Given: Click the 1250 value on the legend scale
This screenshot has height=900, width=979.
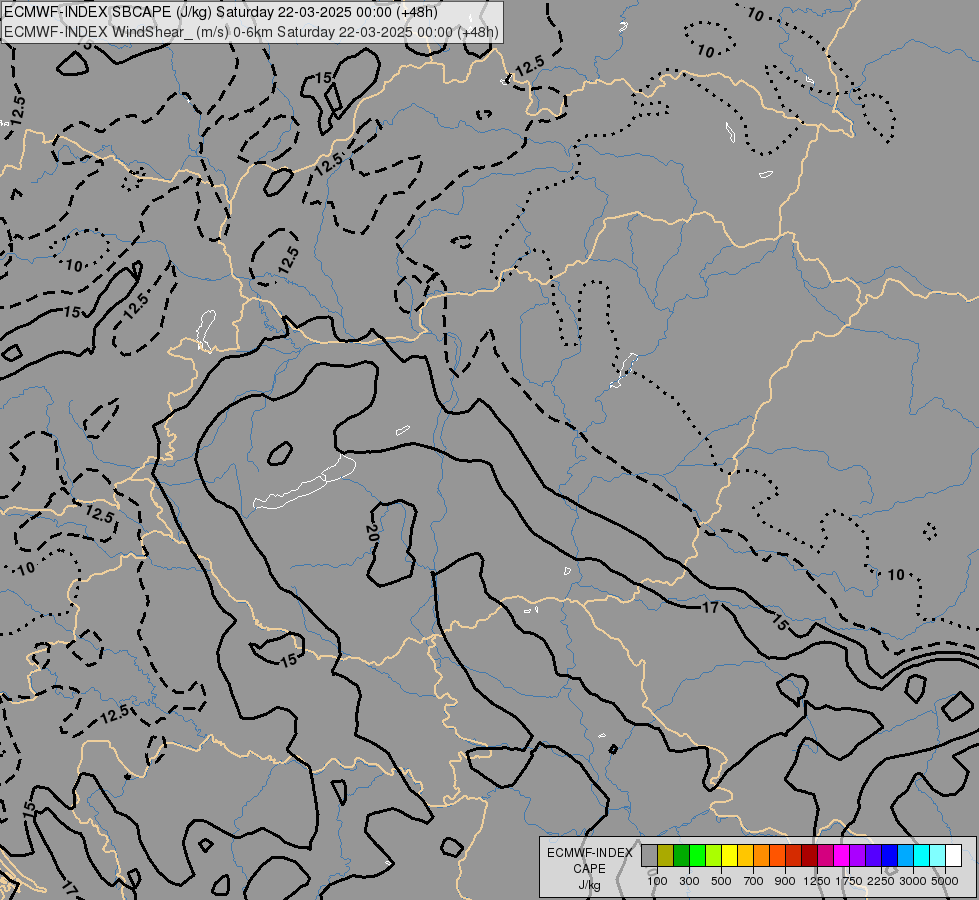Looking at the screenshot, I should click(817, 881).
